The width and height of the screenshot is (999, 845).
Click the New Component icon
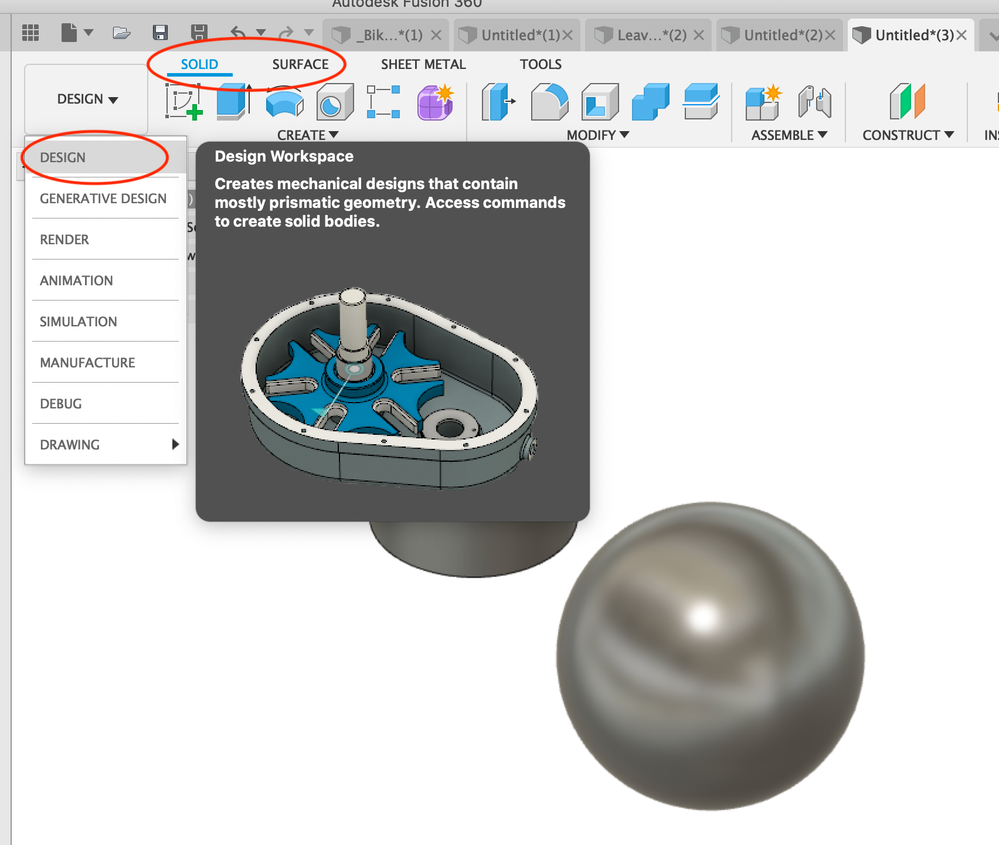click(763, 102)
